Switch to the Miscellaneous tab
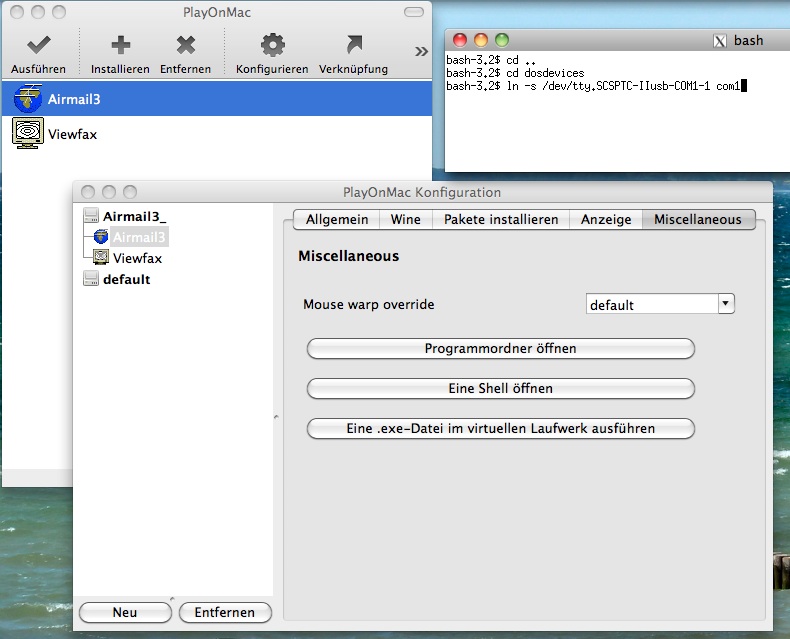The width and height of the screenshot is (790, 639). pyautogui.click(x=698, y=219)
